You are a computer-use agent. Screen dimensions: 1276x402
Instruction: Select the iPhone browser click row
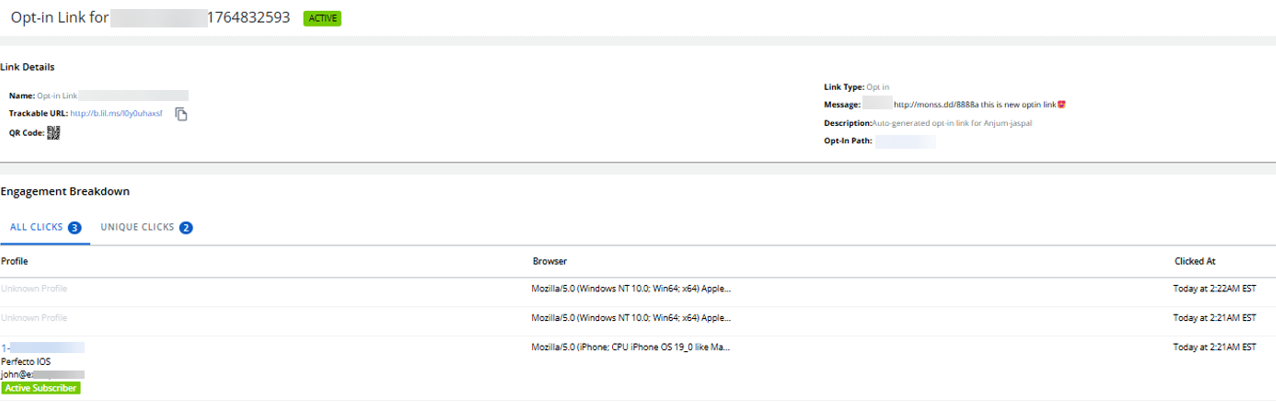pos(638,367)
